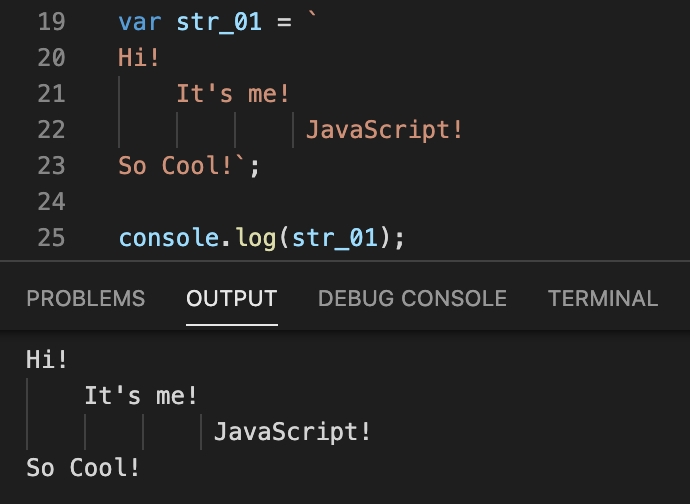Click 'Hi!' in the output panel
The width and height of the screenshot is (690, 504).
click(x=47, y=360)
